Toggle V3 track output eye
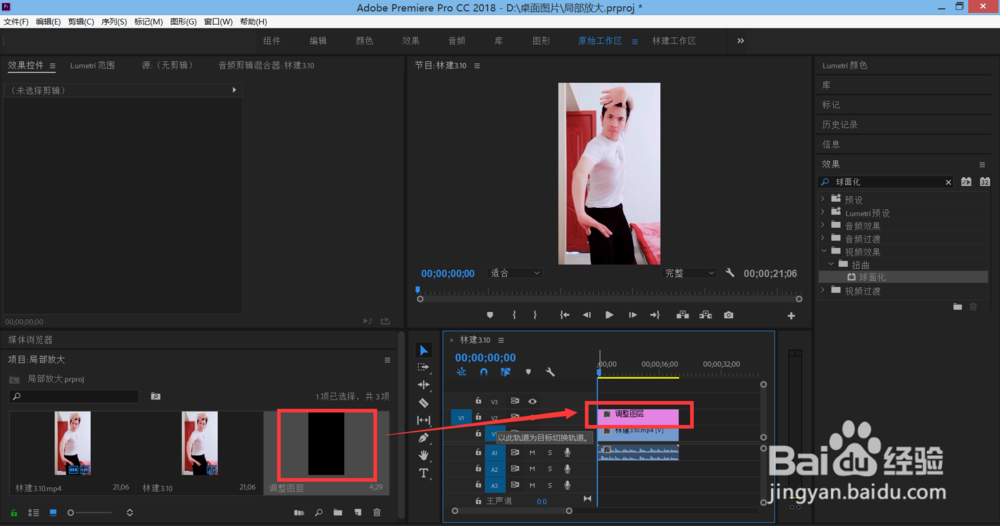 click(533, 401)
